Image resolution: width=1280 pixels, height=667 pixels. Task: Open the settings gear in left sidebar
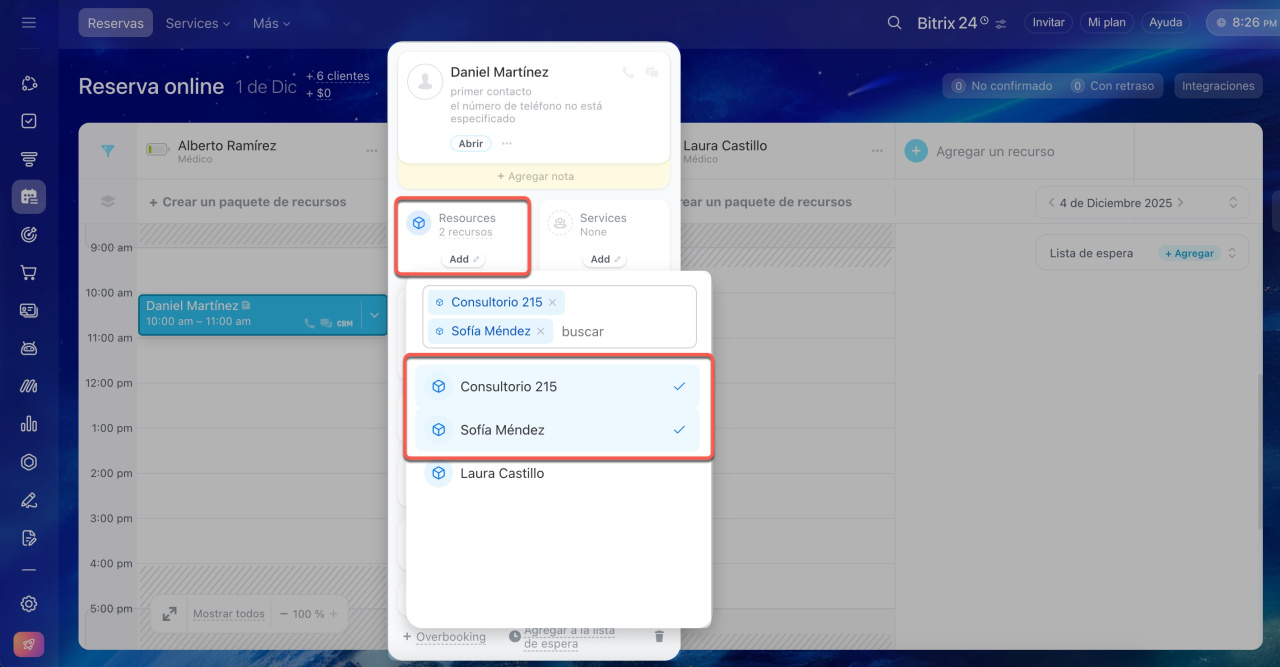pos(29,603)
